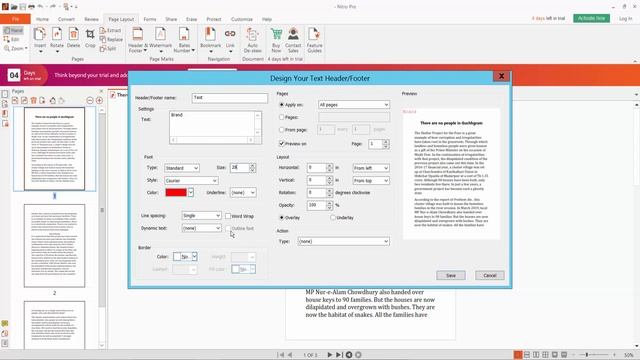Click the font Size input field

(x=240, y=167)
